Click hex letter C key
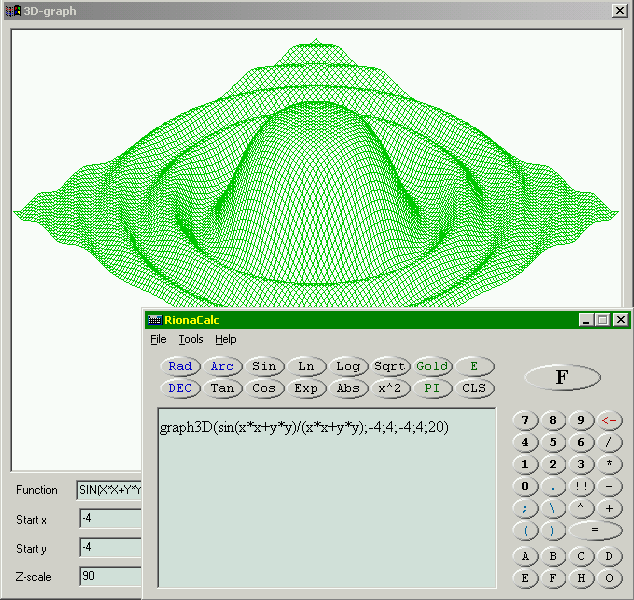Viewport: 634px width, 600px height. point(581,557)
